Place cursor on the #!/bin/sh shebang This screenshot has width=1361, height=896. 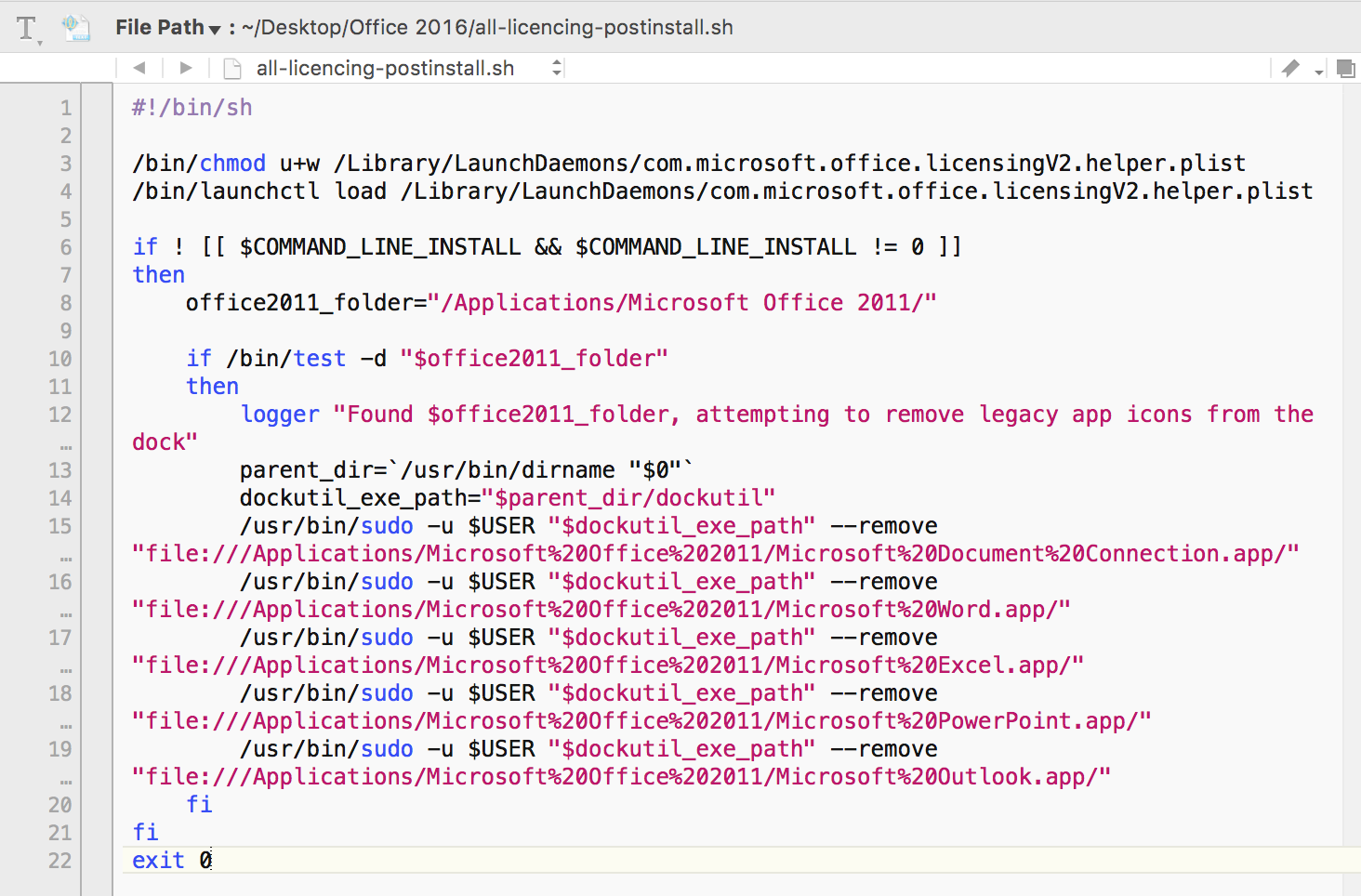(192, 108)
